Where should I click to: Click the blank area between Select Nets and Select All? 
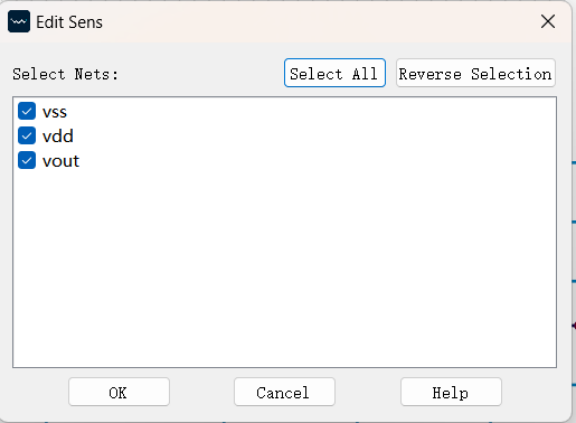pos(201,73)
